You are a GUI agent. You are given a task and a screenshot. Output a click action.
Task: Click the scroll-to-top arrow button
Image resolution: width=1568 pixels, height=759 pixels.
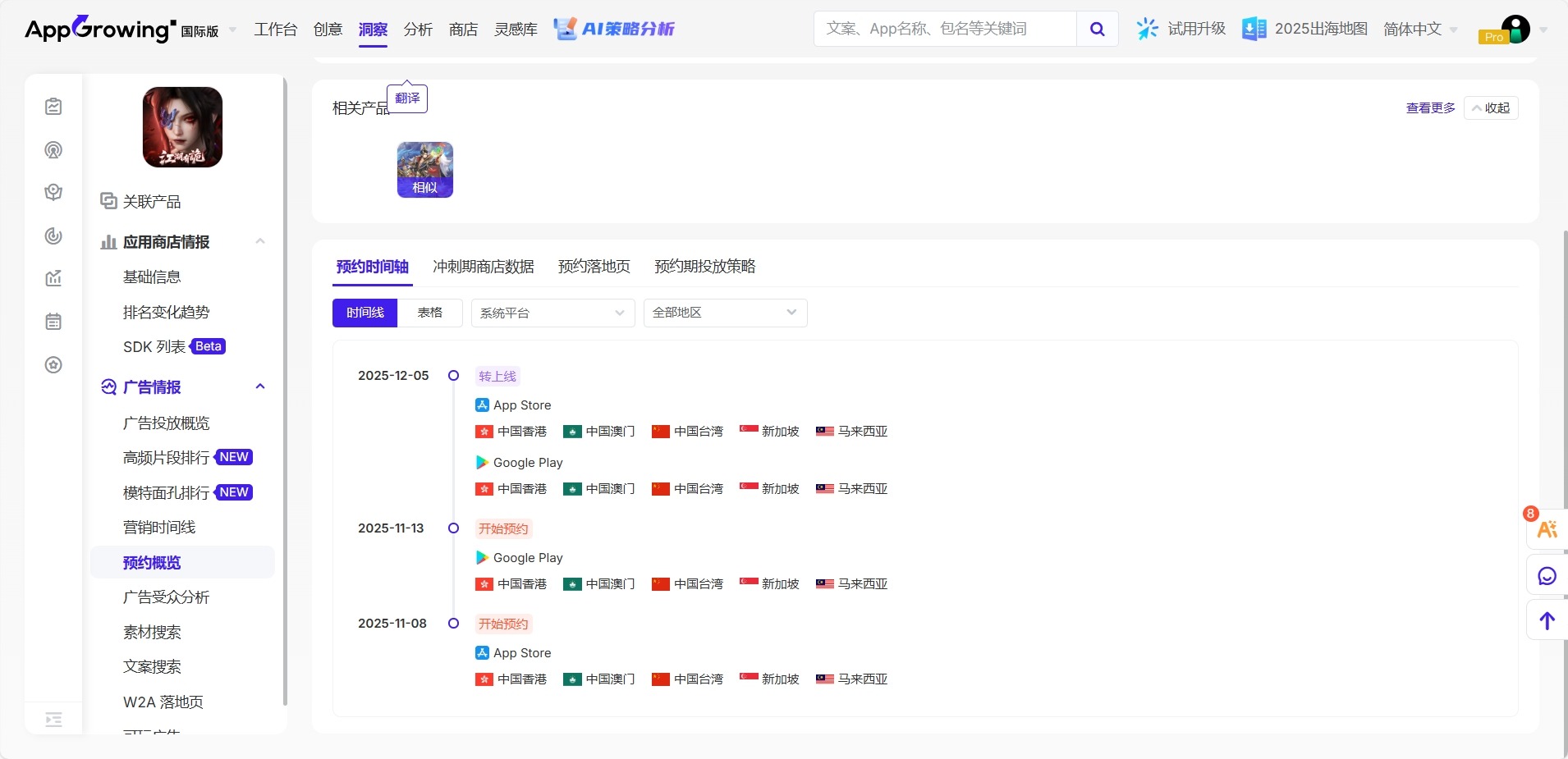(1547, 621)
